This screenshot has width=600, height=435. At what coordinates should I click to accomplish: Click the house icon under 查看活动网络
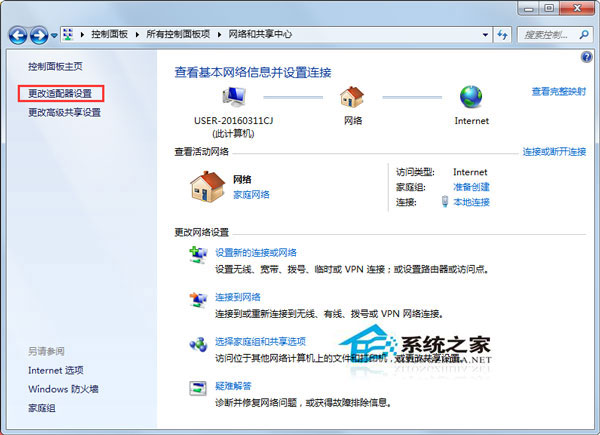pos(206,186)
